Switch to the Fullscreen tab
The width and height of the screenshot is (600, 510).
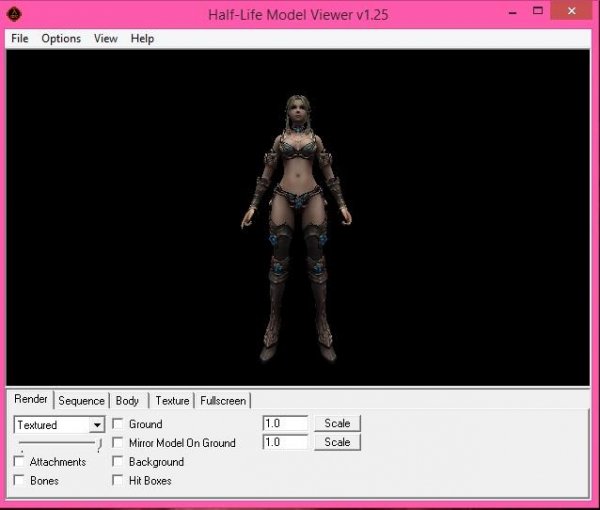click(x=223, y=401)
